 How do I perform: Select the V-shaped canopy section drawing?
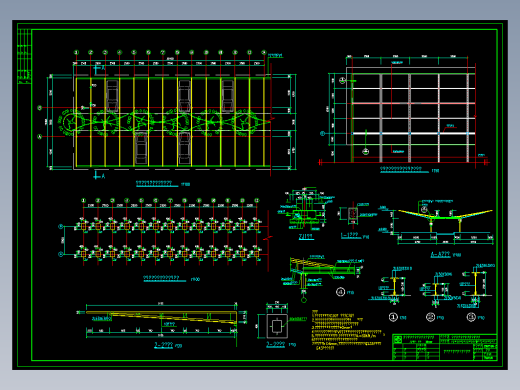pyautogui.click(x=437, y=222)
